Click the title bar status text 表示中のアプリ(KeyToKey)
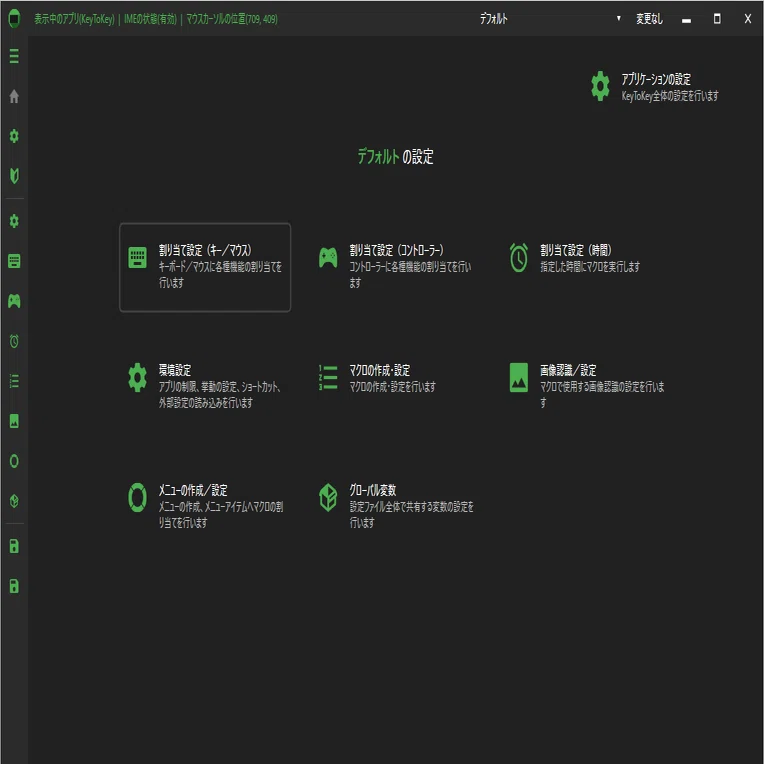 point(74,19)
